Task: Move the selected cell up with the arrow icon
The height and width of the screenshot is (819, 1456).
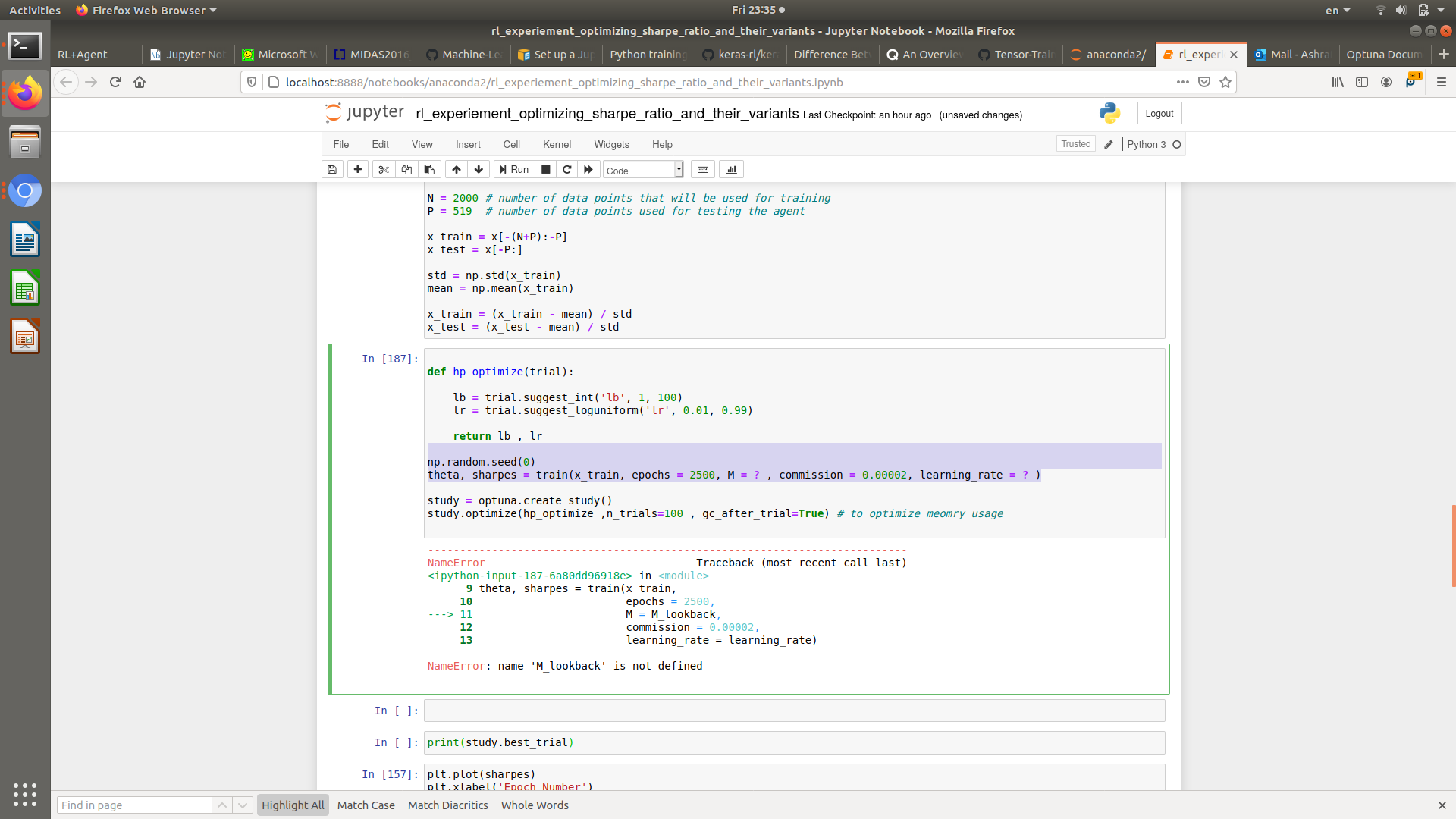Action: pyautogui.click(x=456, y=169)
